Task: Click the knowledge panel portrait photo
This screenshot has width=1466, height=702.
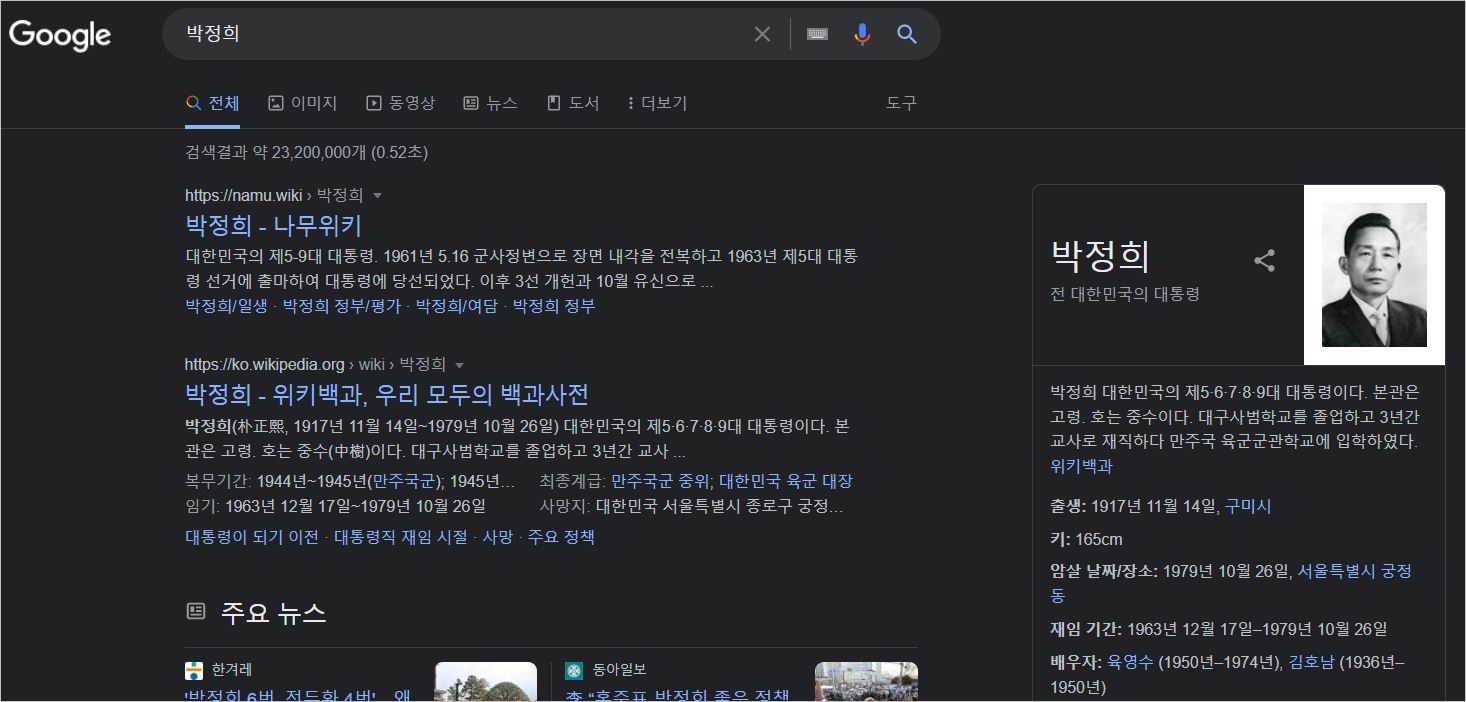Action: point(1374,275)
